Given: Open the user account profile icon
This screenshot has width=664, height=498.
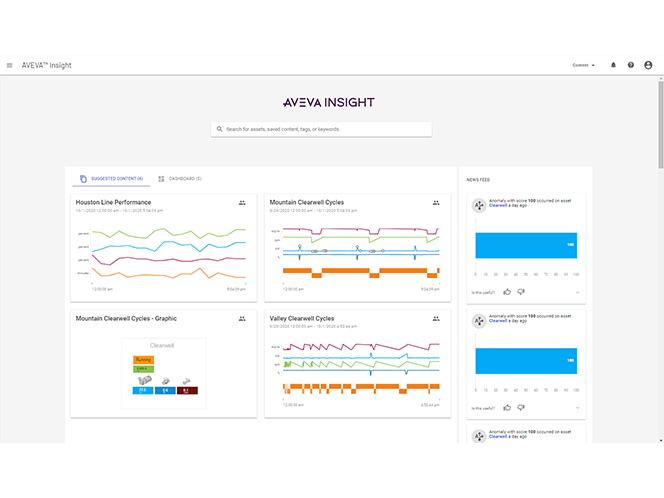Looking at the screenshot, I should tap(648, 65).
